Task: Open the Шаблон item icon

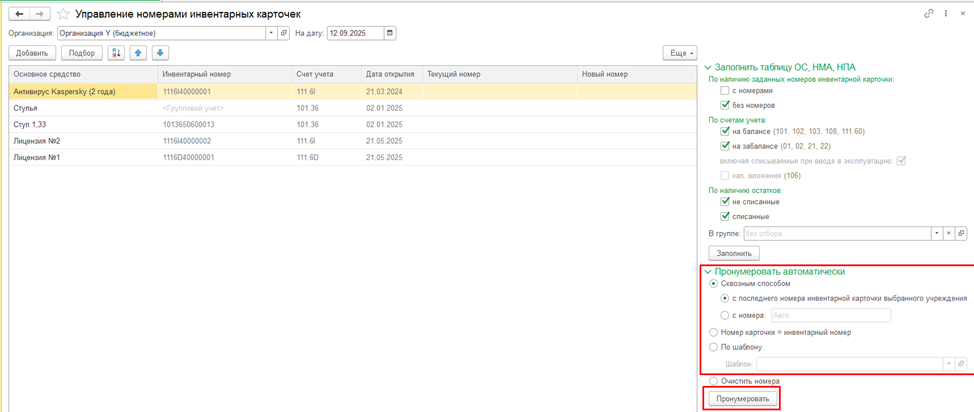Action: click(960, 364)
